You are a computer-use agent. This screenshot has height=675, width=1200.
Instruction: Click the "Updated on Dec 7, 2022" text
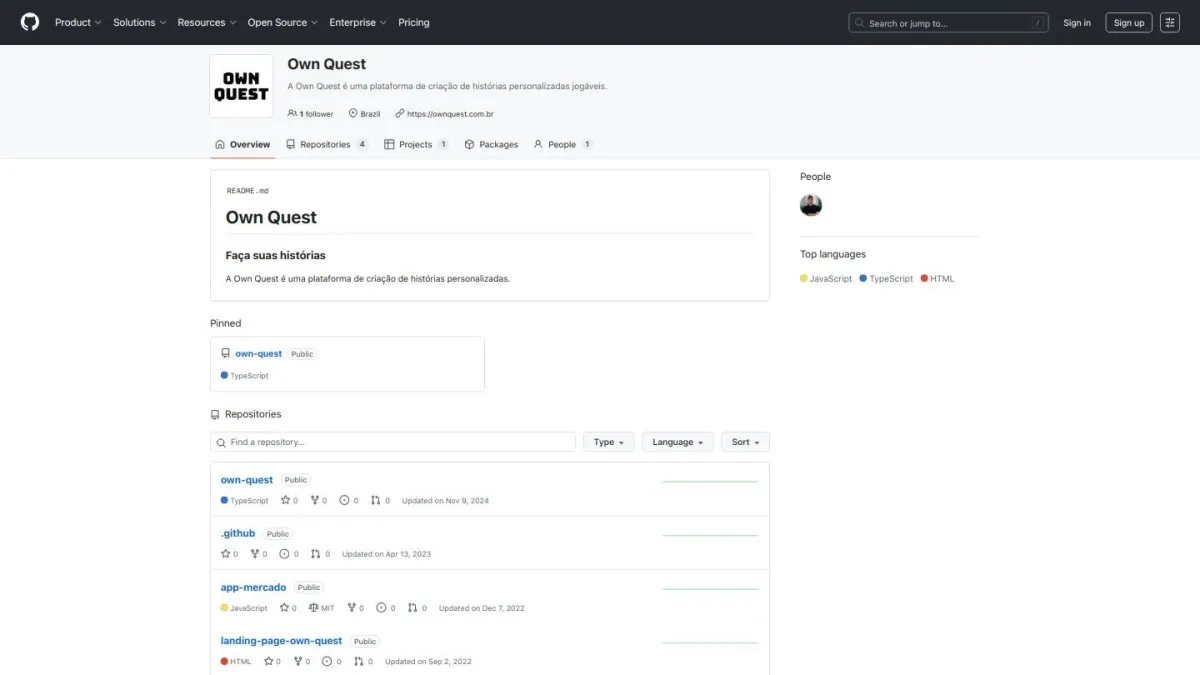481,608
